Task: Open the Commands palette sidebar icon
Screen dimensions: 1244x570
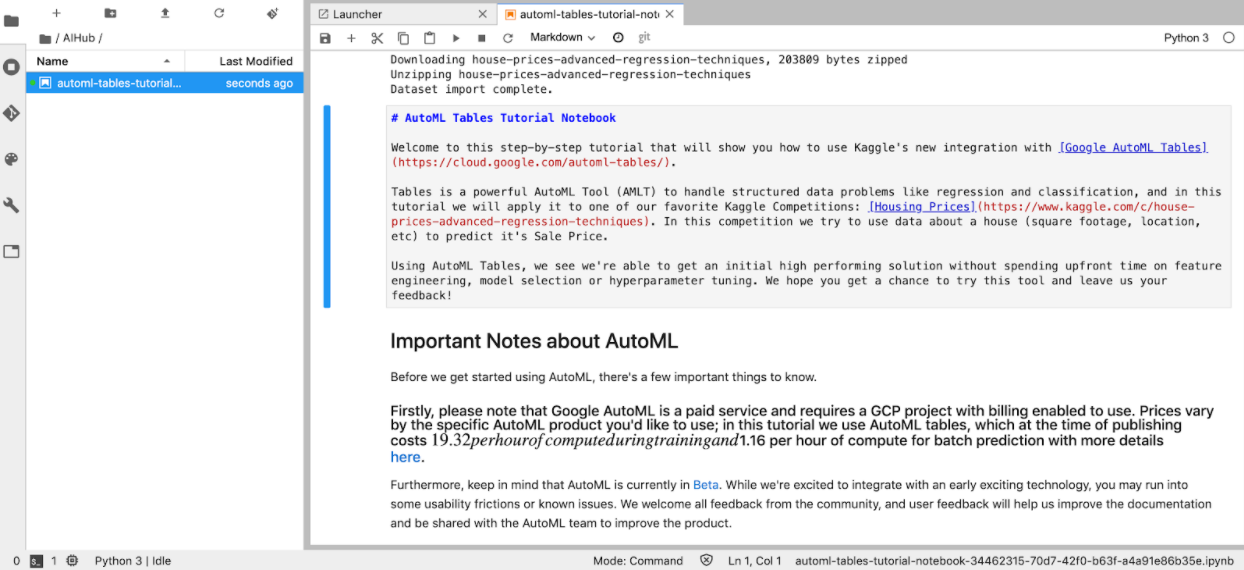Action: [11, 159]
